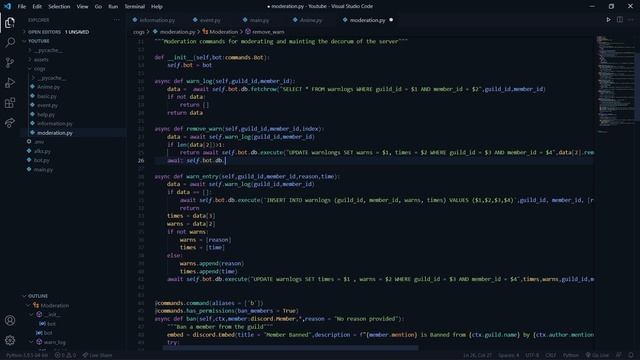The height and width of the screenshot is (360, 640).
Task: Open the Selection menu
Action: [59, 7]
